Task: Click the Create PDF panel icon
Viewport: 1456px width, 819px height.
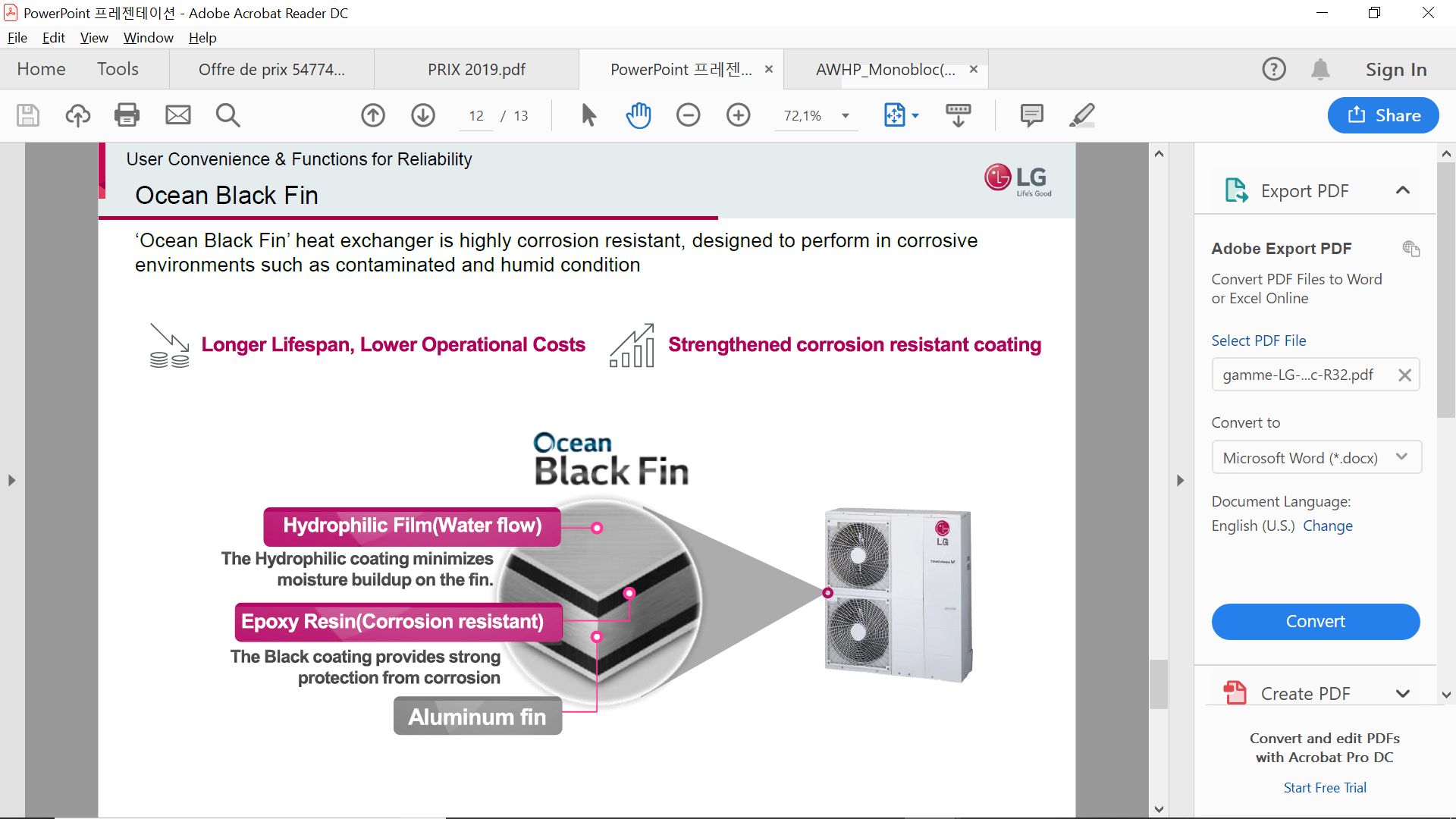Action: click(x=1235, y=693)
